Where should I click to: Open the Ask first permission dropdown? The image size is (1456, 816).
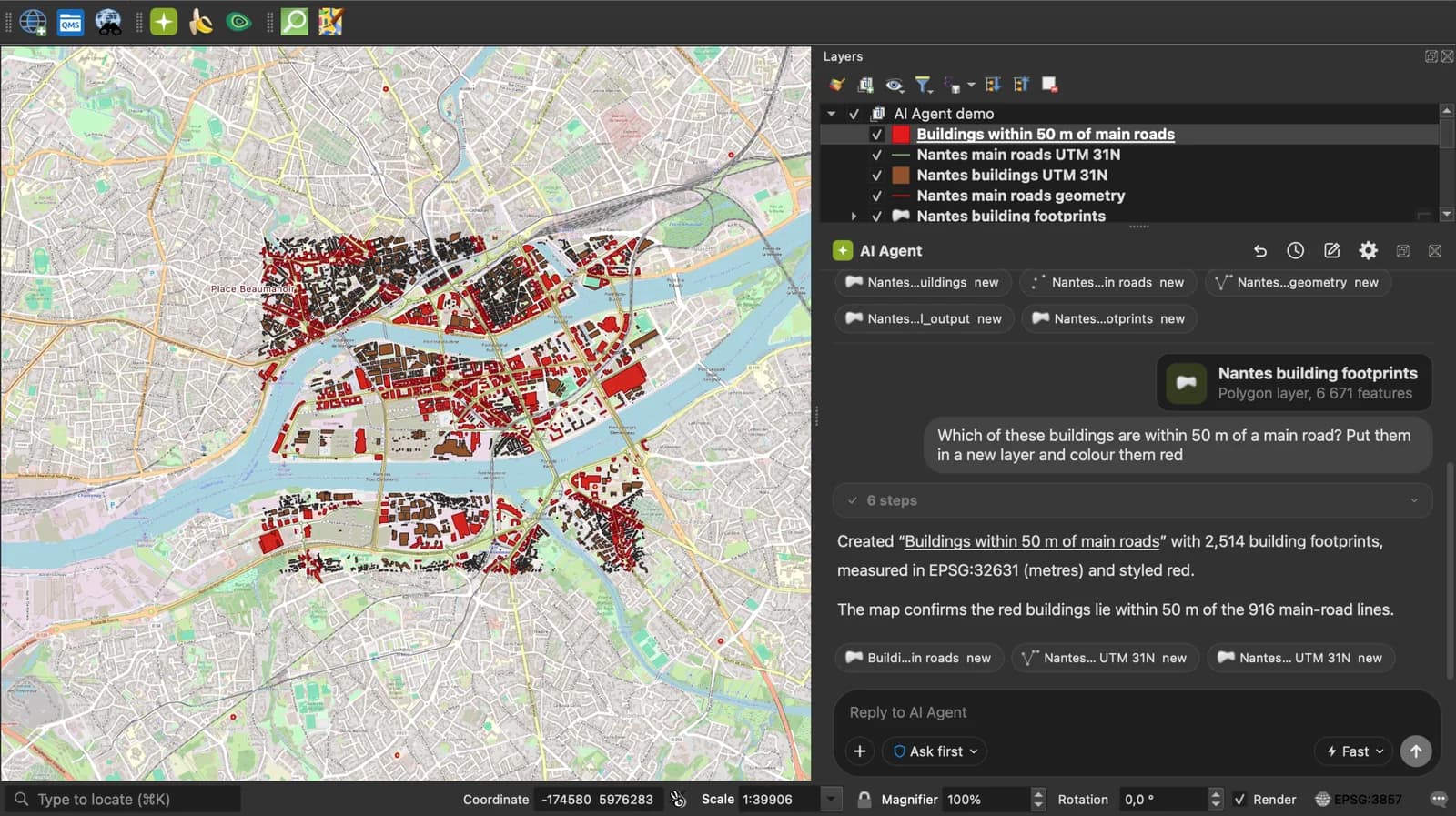coord(935,751)
